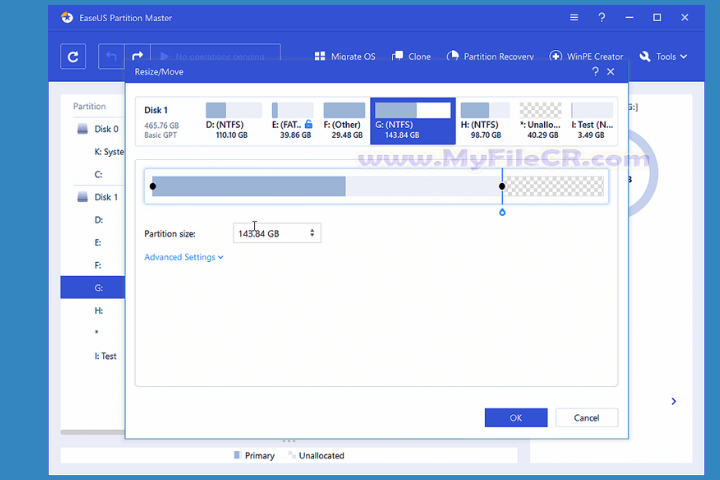Select the E: (FAT) 39.86 GB partition block
Viewport: 720px width, 480px height.
tap(292, 121)
